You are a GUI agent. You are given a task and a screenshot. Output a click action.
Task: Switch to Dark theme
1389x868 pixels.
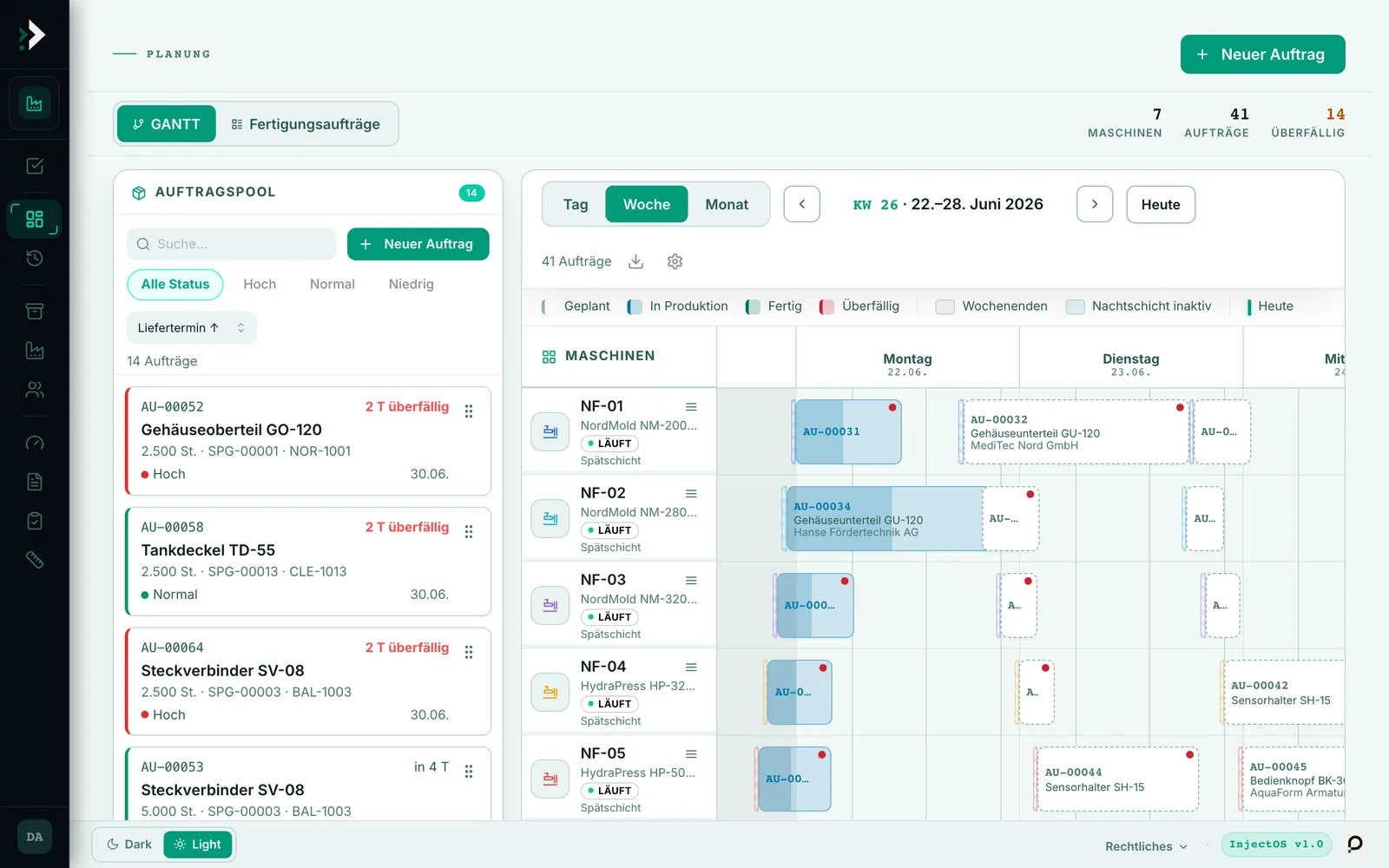pos(128,845)
